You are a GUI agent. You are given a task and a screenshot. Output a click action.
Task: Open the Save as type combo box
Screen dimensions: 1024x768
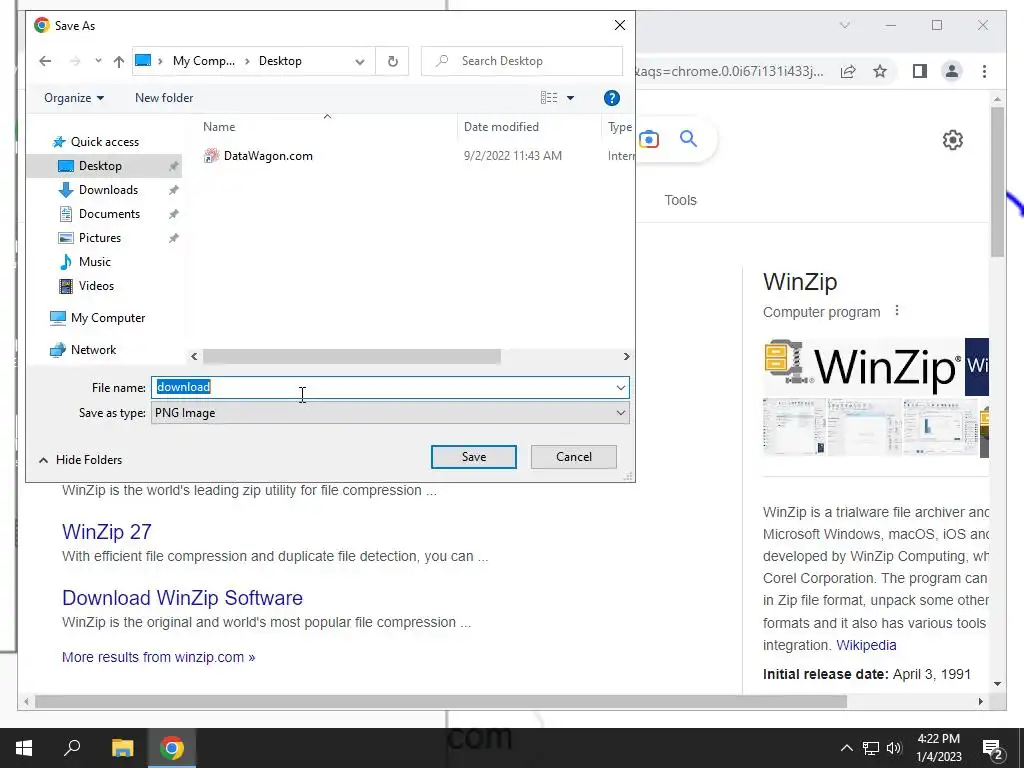click(390, 413)
